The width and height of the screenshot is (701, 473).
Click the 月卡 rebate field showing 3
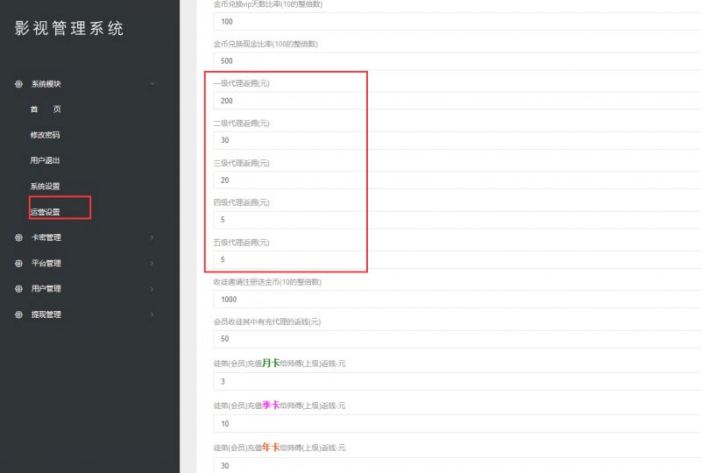click(457, 381)
